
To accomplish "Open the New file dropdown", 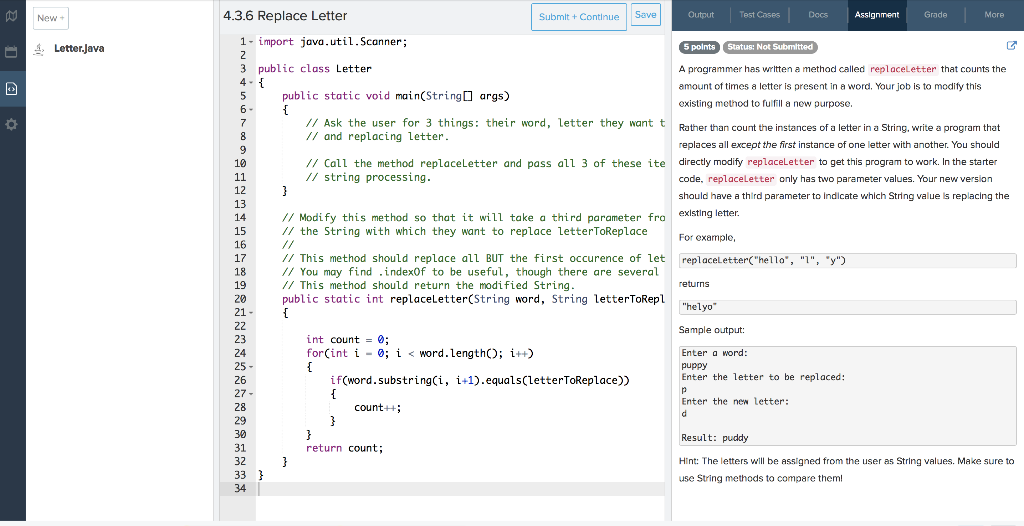I will [x=50, y=18].
